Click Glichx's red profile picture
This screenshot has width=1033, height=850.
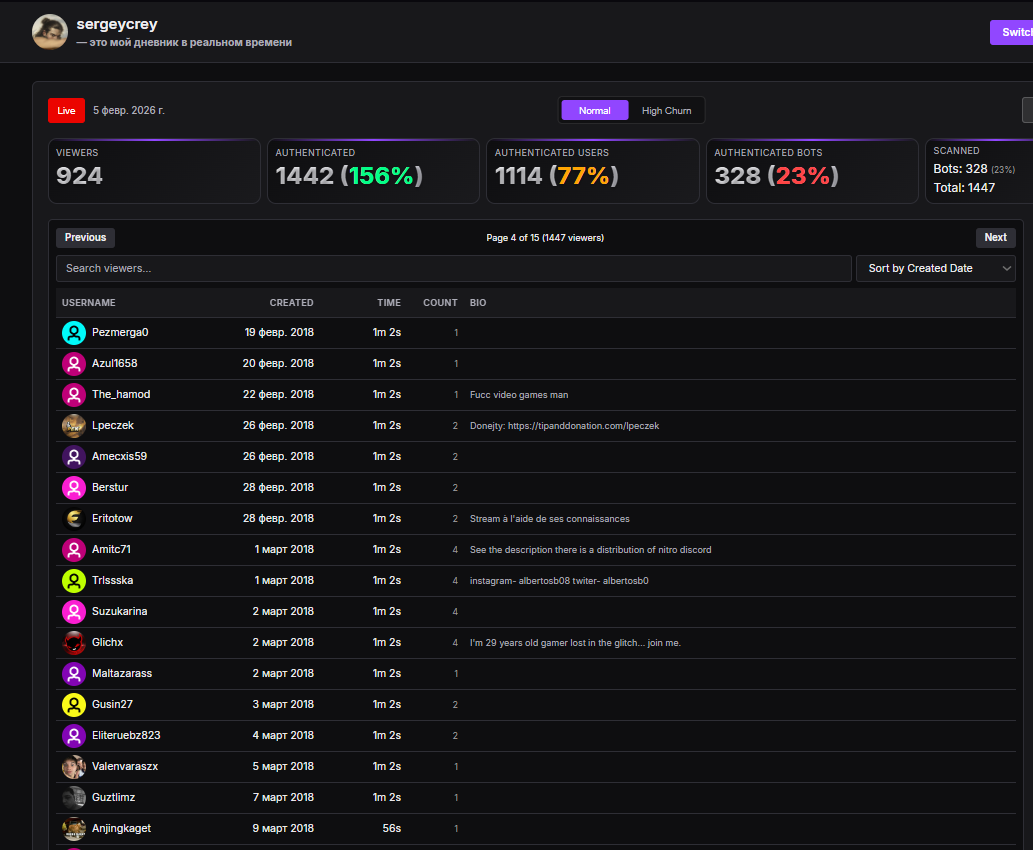[x=74, y=643]
